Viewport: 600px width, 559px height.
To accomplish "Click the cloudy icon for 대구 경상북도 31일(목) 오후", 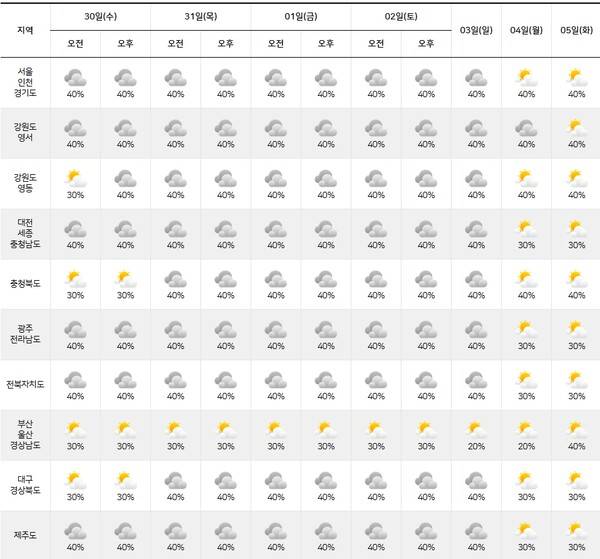I will [x=226, y=481].
